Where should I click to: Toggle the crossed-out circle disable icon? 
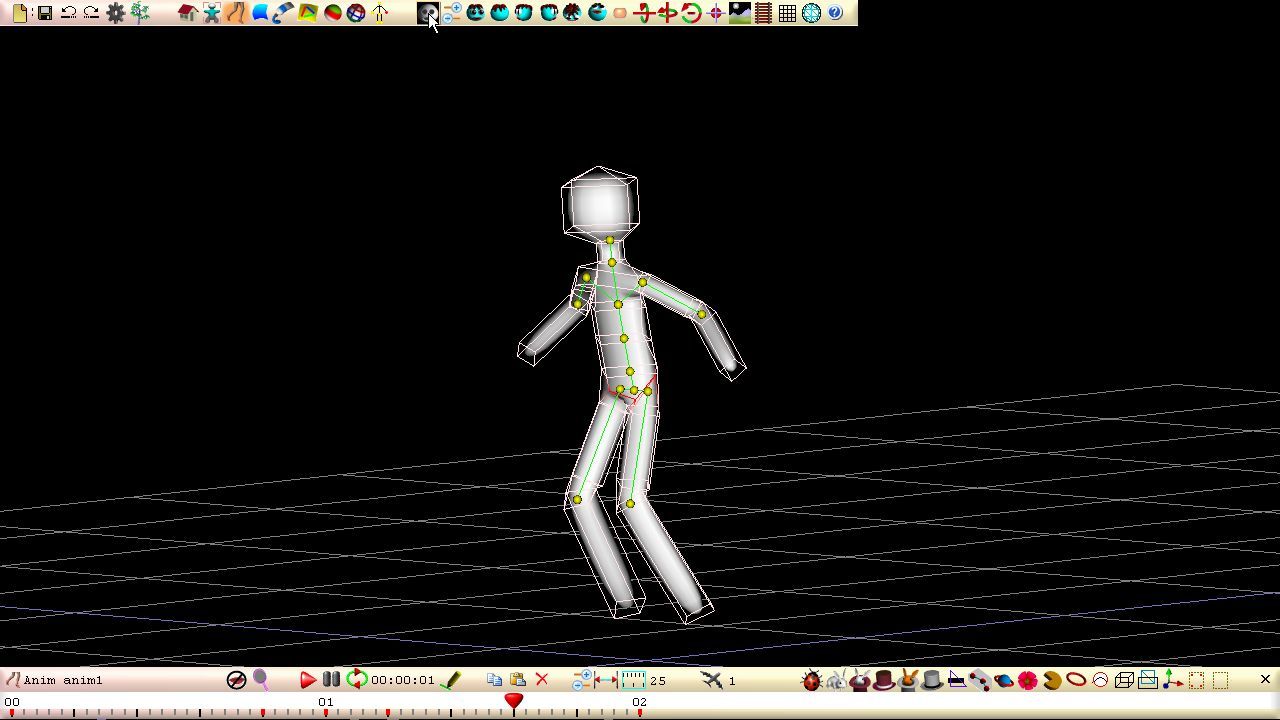coord(236,680)
